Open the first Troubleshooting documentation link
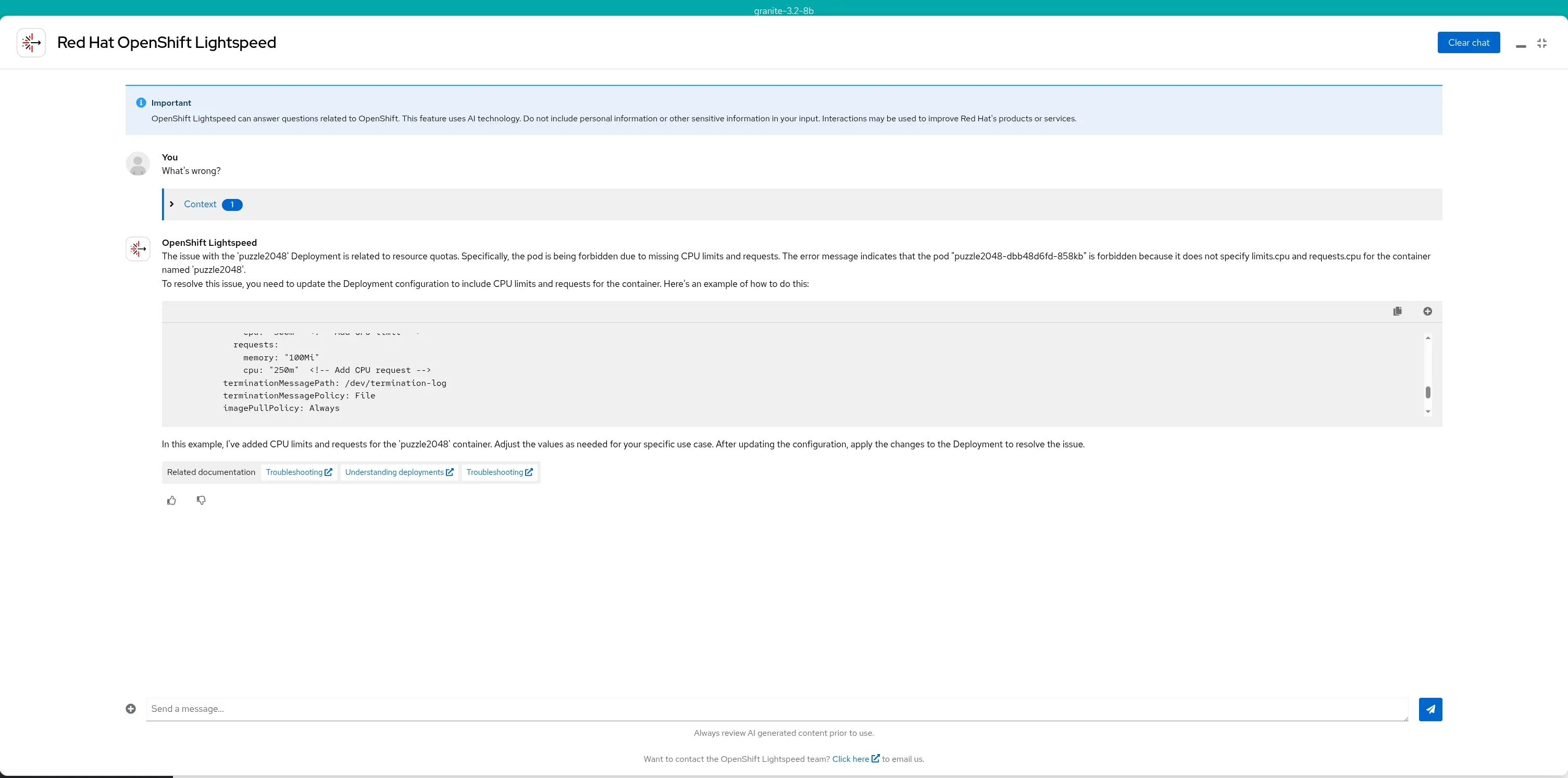This screenshot has height=778, width=1568. click(x=299, y=472)
